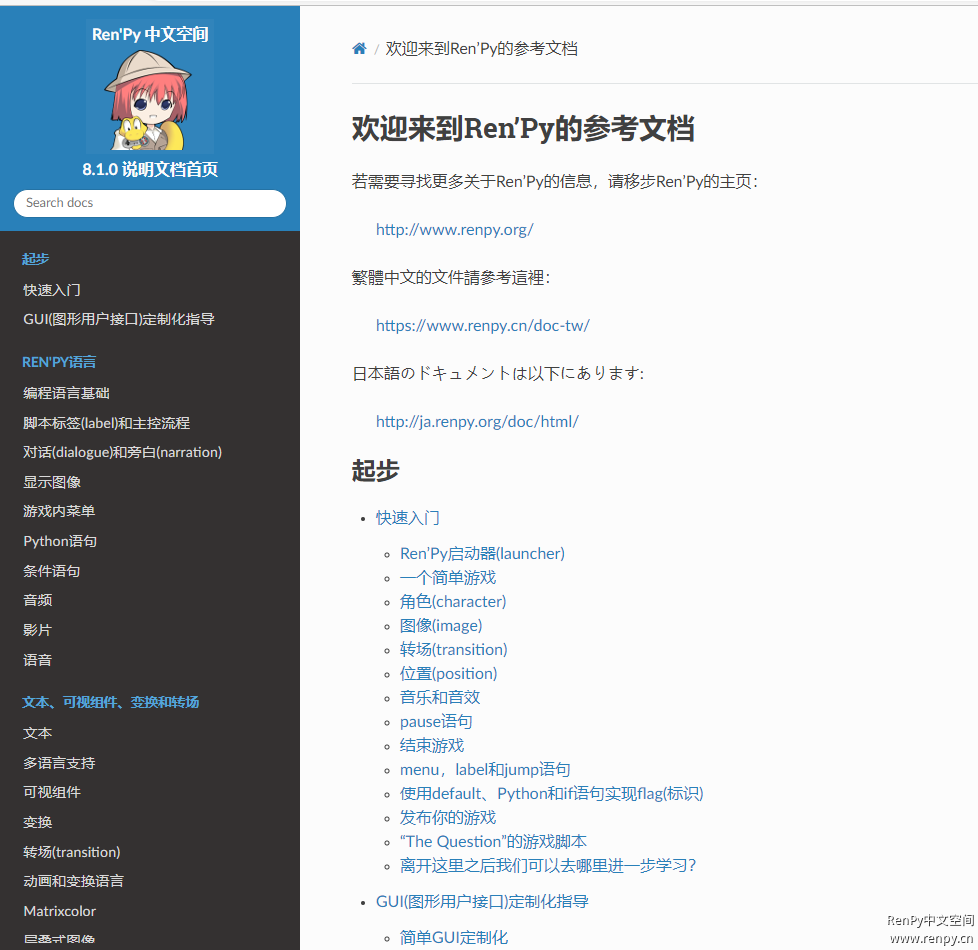Screen dimensions: 978x950
Task: Open 8.1.0 说明文档首页 title link
Action: click(x=150, y=169)
